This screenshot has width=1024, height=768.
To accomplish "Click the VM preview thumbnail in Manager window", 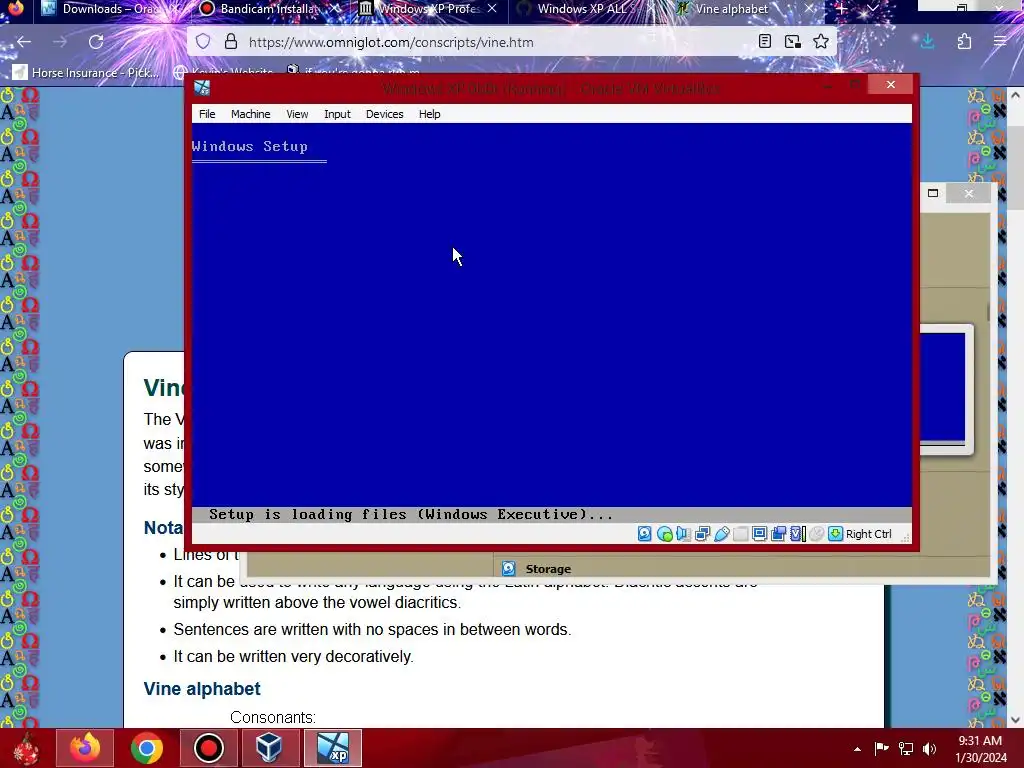I will tap(942, 389).
